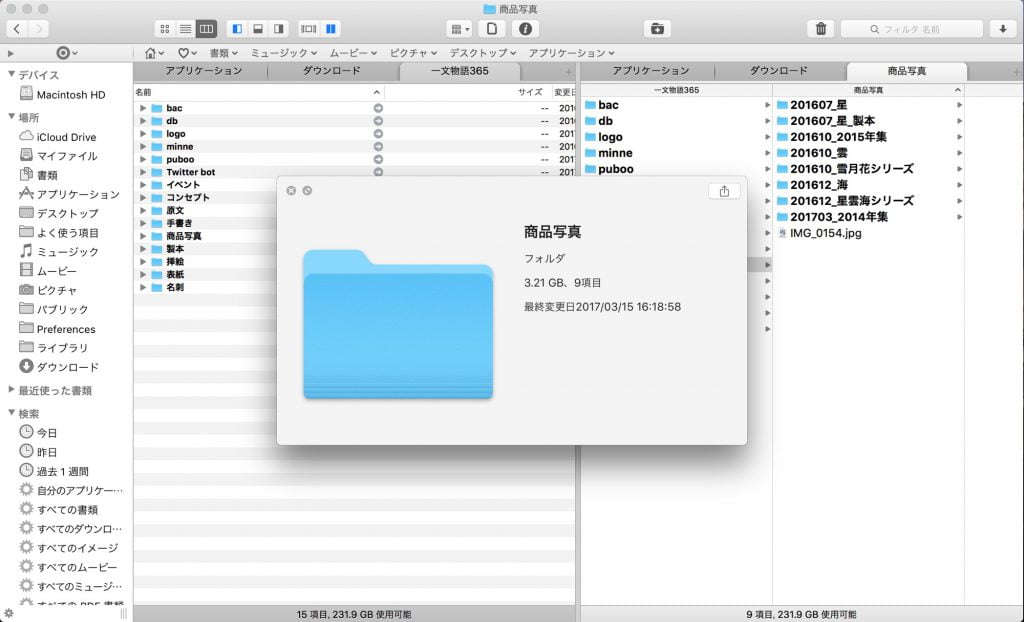Open the large folder thumbnail in preview
The width and height of the screenshot is (1024, 622).
pyautogui.click(x=398, y=324)
